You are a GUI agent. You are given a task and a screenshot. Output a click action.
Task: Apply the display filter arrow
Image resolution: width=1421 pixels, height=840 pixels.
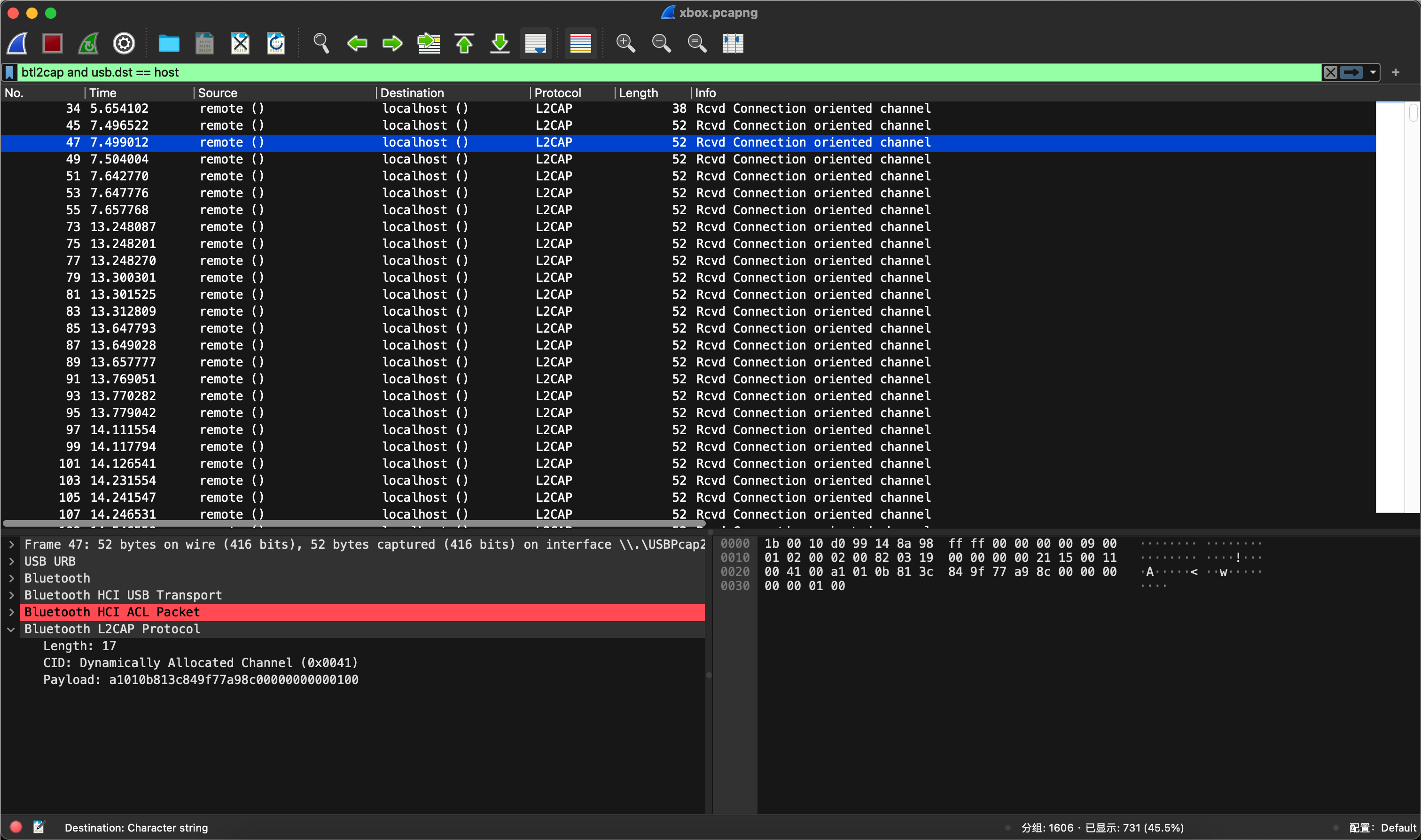(x=1351, y=72)
